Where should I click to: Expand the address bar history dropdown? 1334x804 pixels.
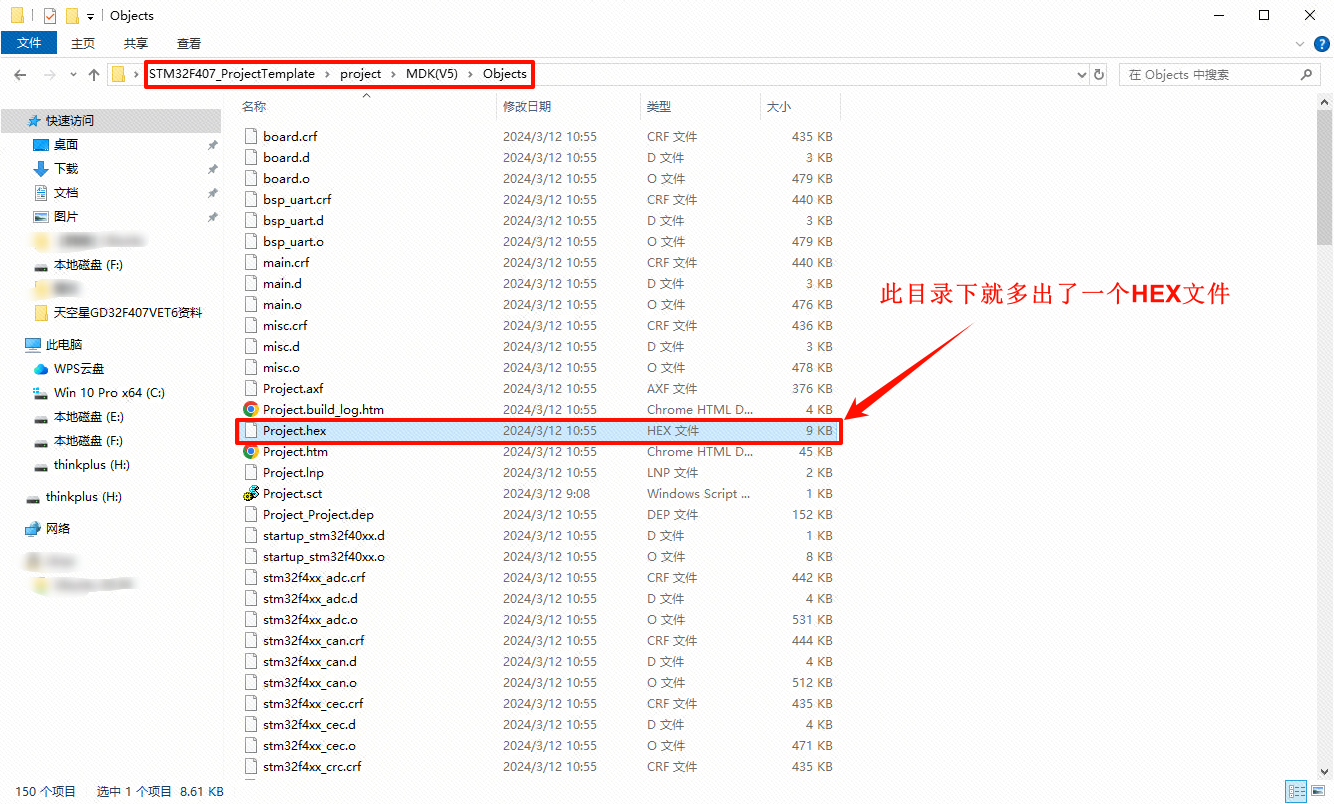(x=1081, y=75)
